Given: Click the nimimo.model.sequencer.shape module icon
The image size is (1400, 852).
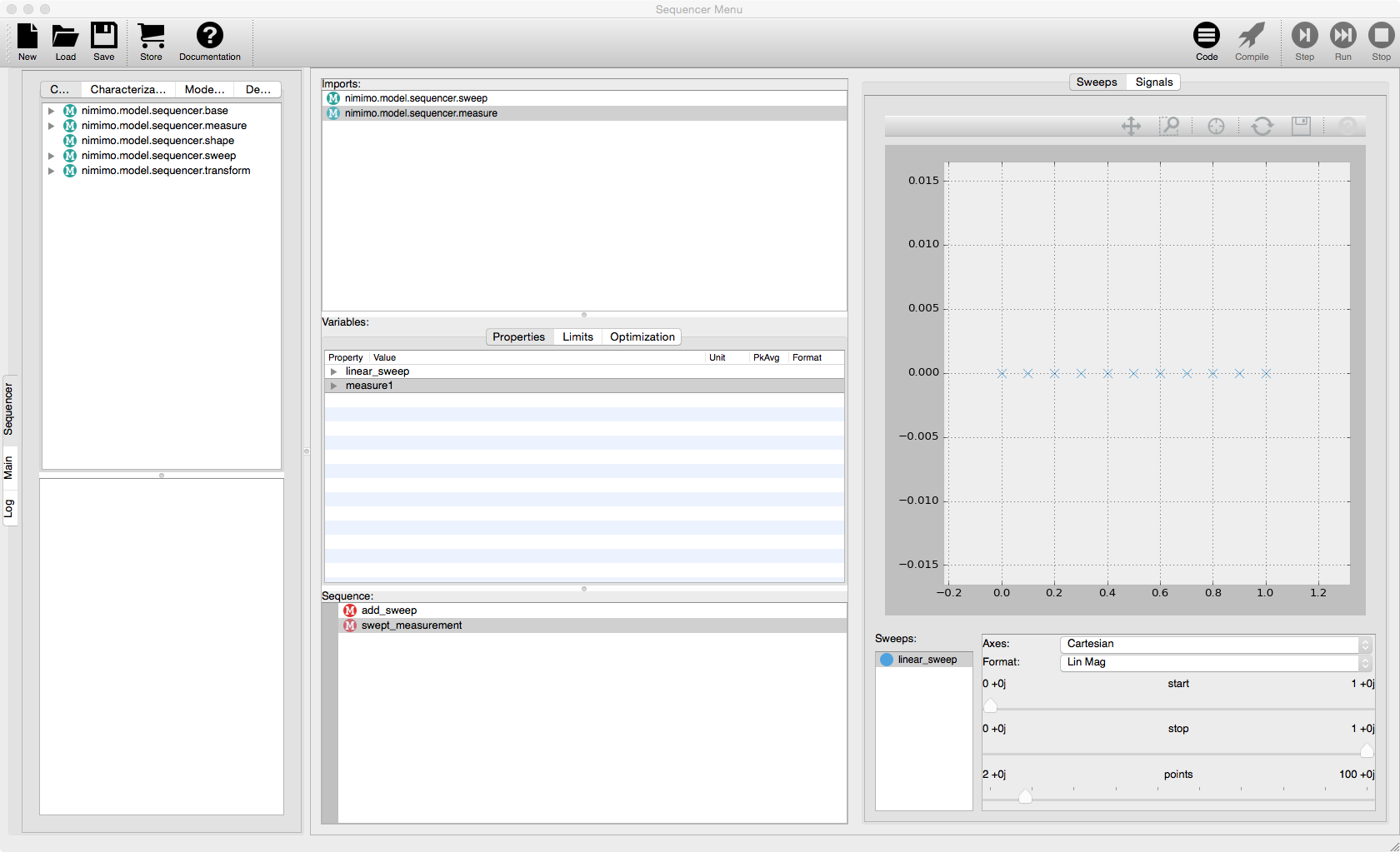Looking at the screenshot, I should [70, 141].
